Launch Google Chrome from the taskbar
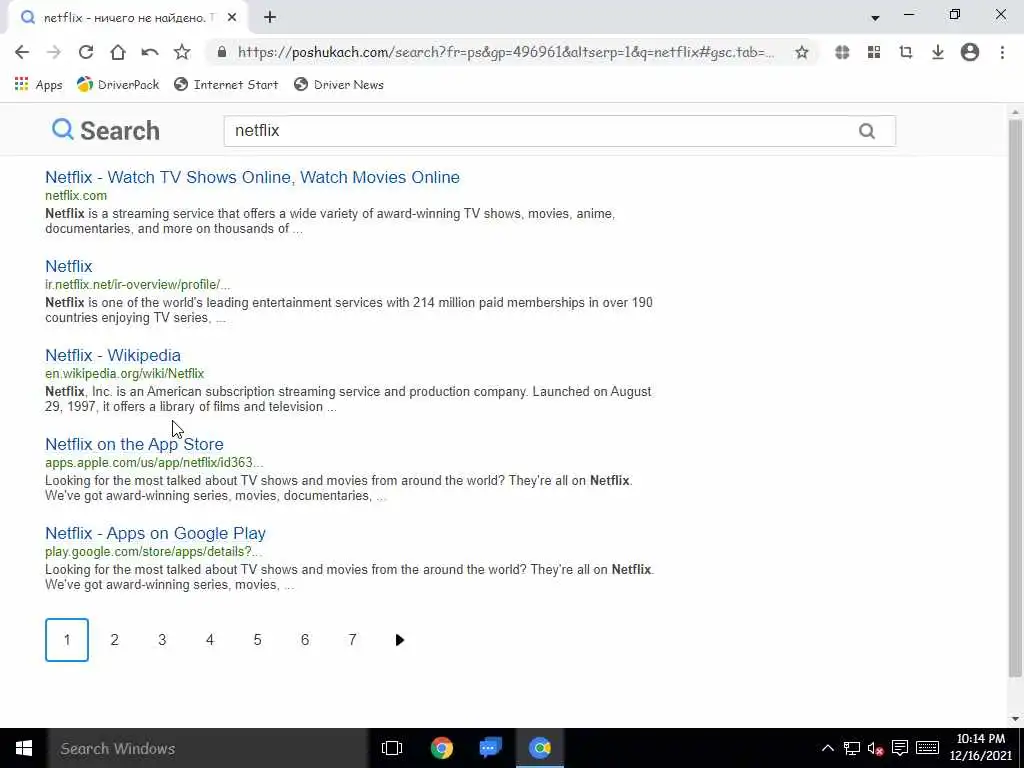The height and width of the screenshot is (768, 1024). click(x=442, y=748)
